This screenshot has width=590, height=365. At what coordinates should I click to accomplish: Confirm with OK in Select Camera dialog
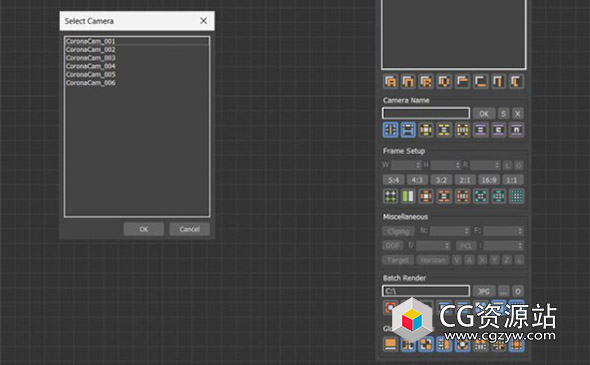pos(144,229)
